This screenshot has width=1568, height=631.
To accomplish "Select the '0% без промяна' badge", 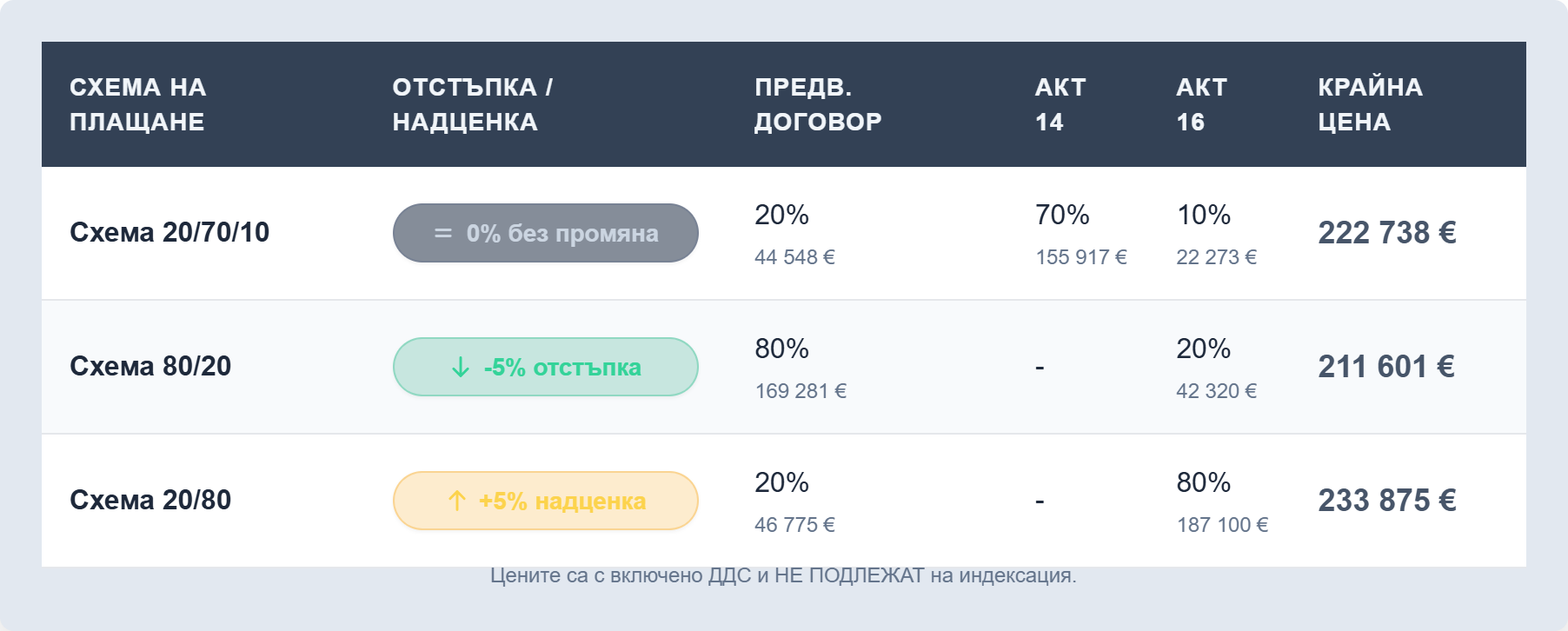I will pyautogui.click(x=546, y=233).
